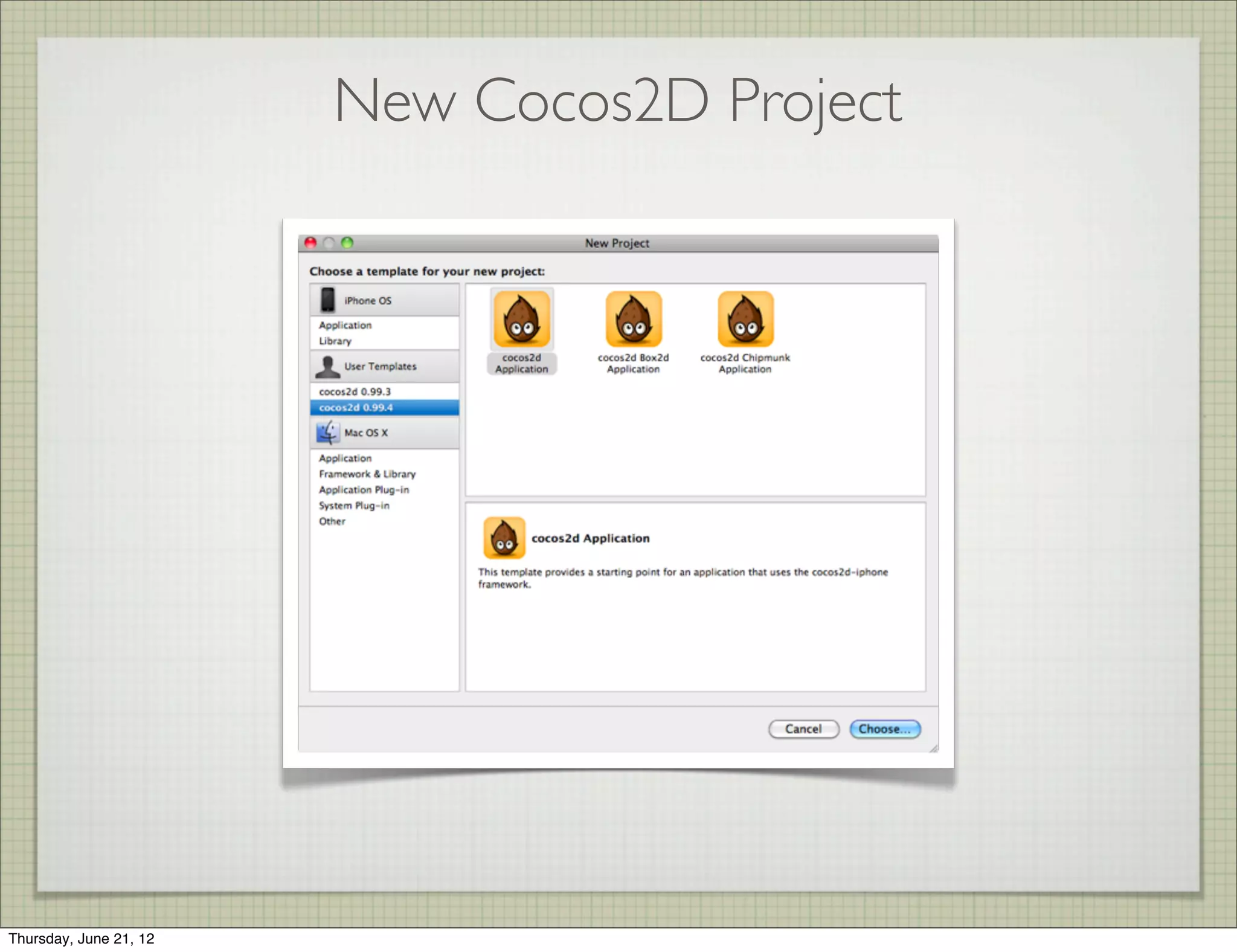This screenshot has height=952, width=1237.
Task: Select Application under Mac OS X
Action: pos(384,458)
